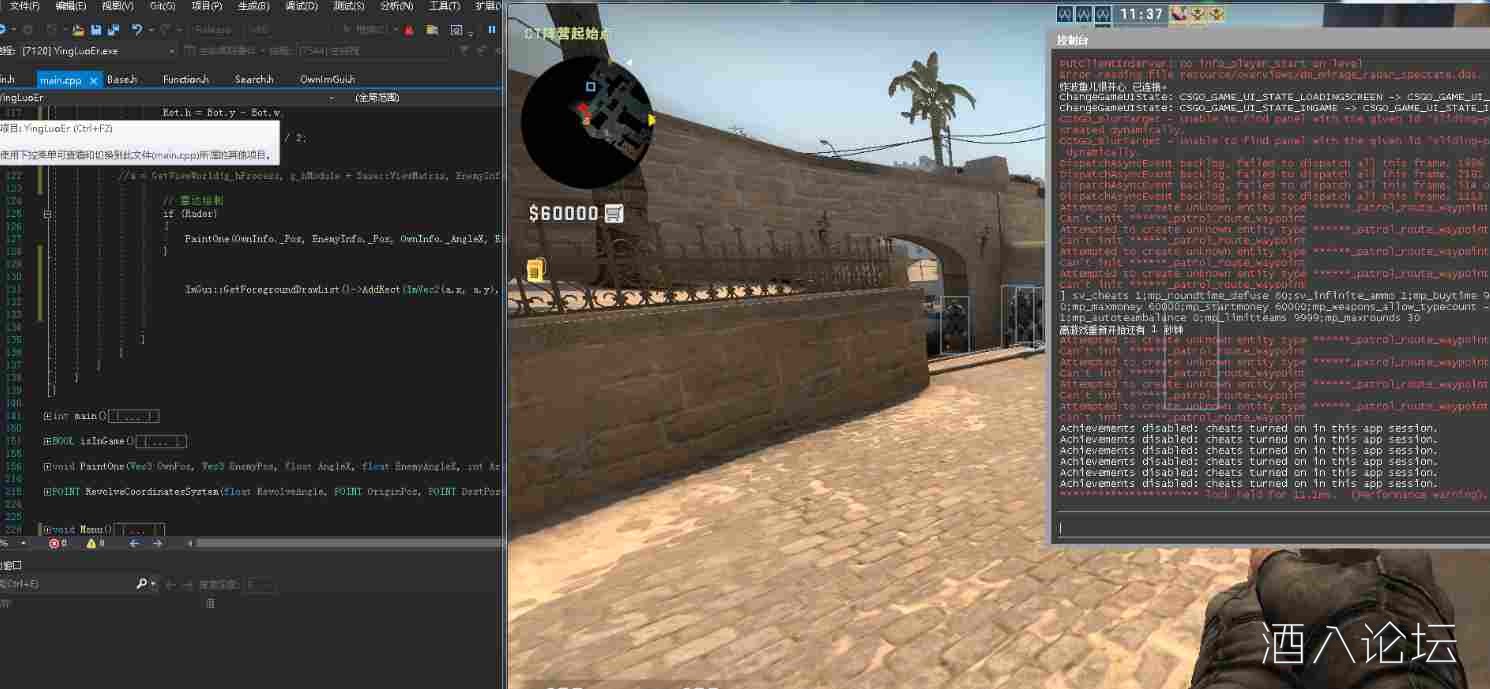Click the Save All toolbar icon
This screenshot has width=1490, height=689.
[112, 30]
